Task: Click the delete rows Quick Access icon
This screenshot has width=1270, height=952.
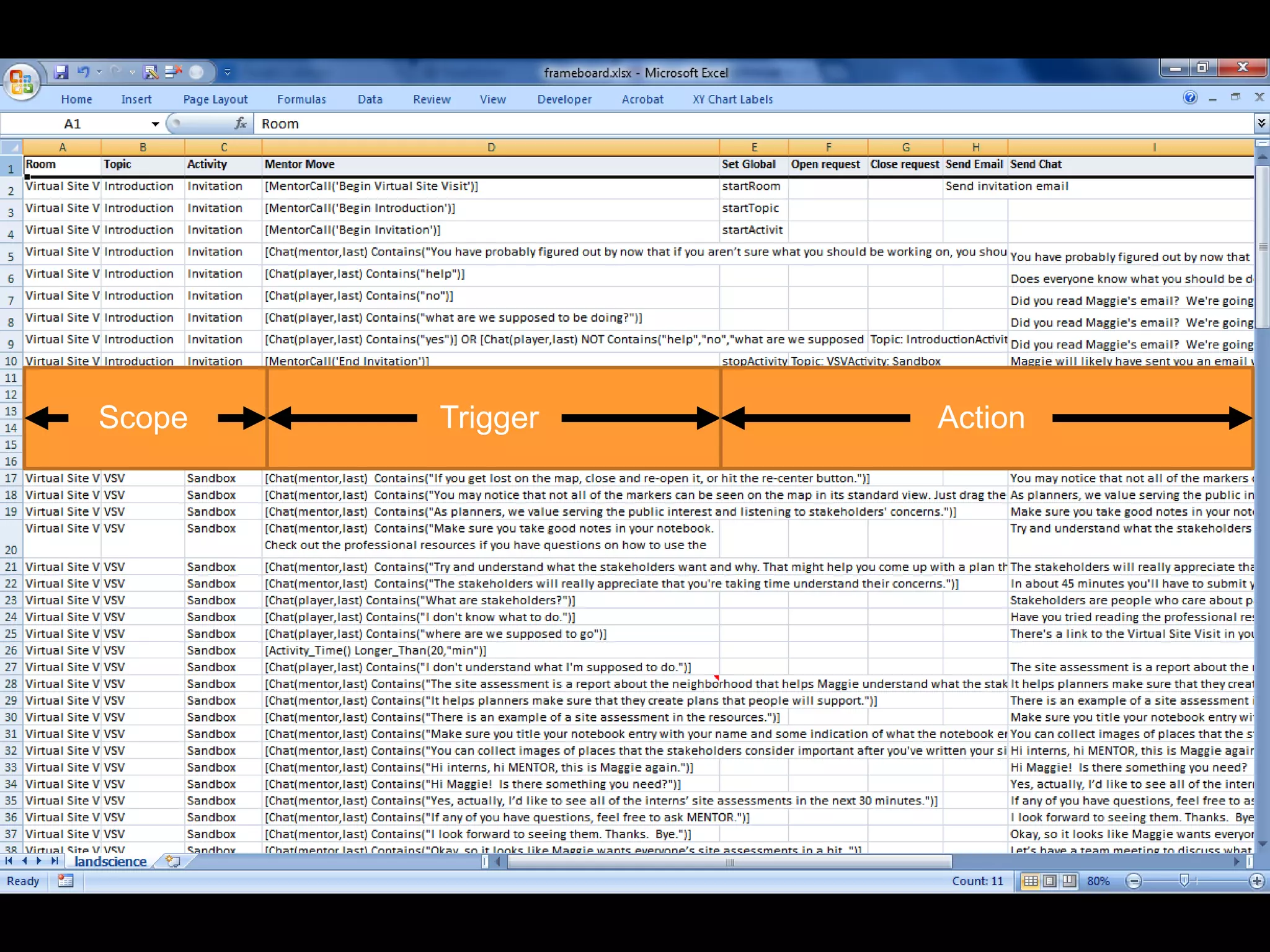Action: 173,73
